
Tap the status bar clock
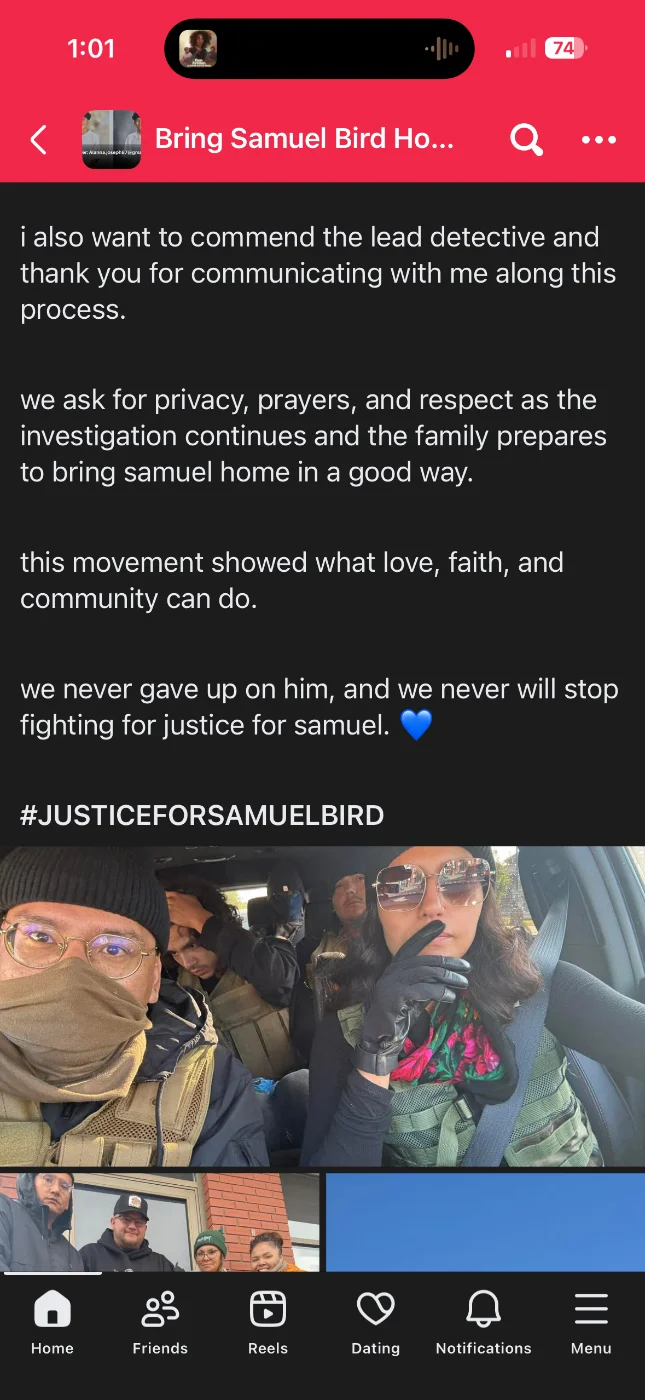(91, 48)
